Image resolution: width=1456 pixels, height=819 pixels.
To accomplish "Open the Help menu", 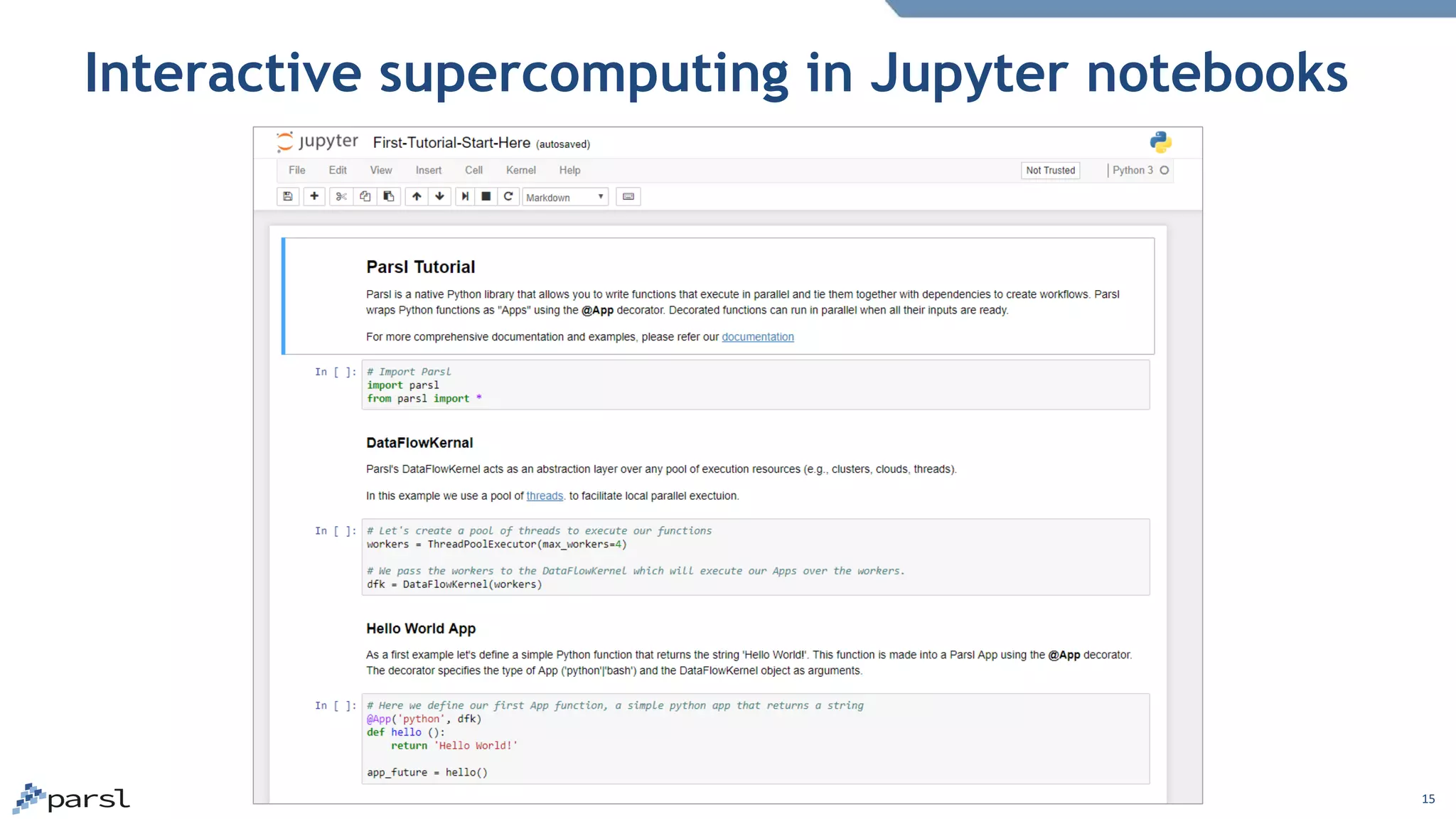I will (569, 171).
